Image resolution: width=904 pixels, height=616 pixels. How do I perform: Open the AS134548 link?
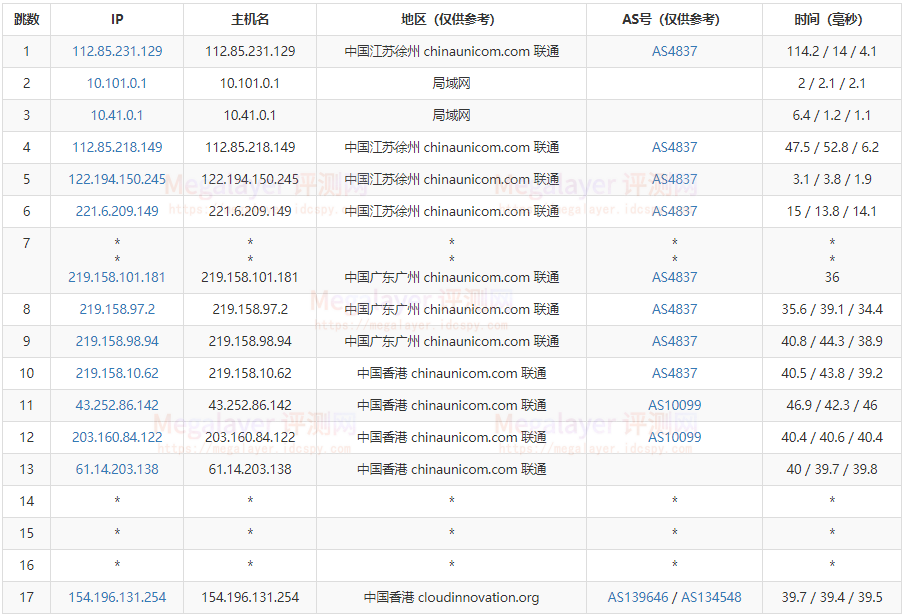click(711, 598)
